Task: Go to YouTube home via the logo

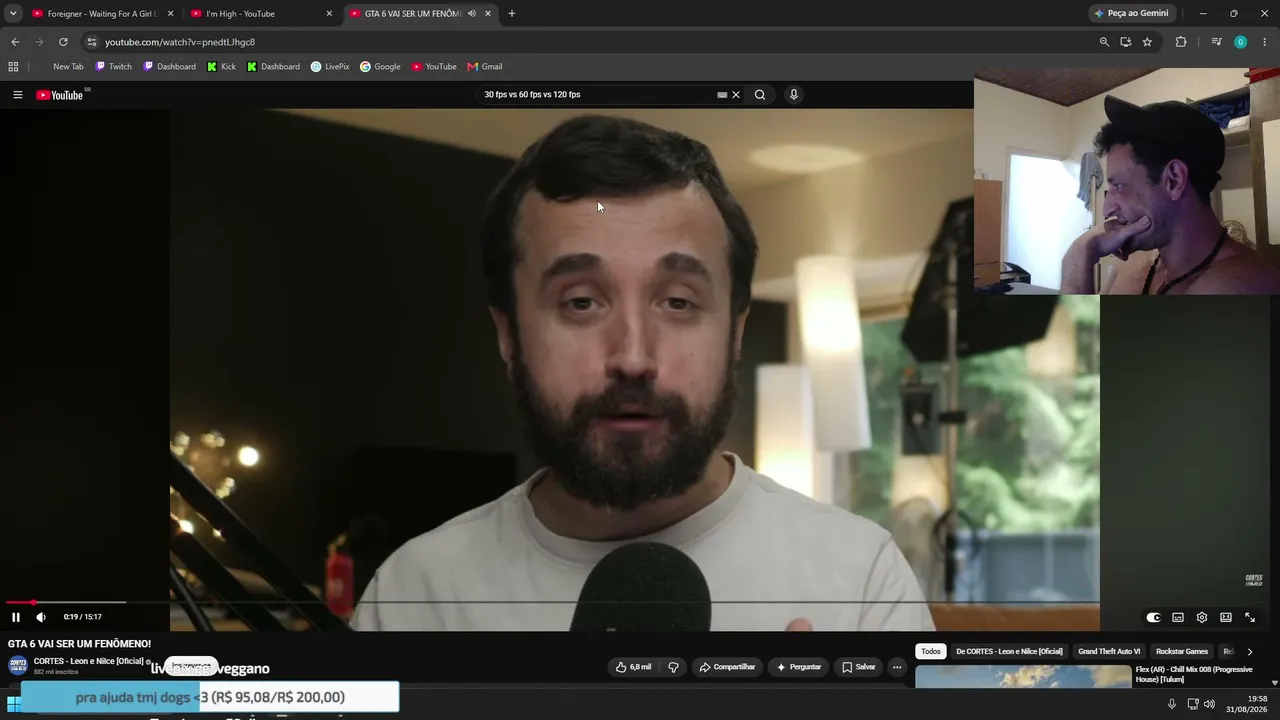Action: pos(60,95)
